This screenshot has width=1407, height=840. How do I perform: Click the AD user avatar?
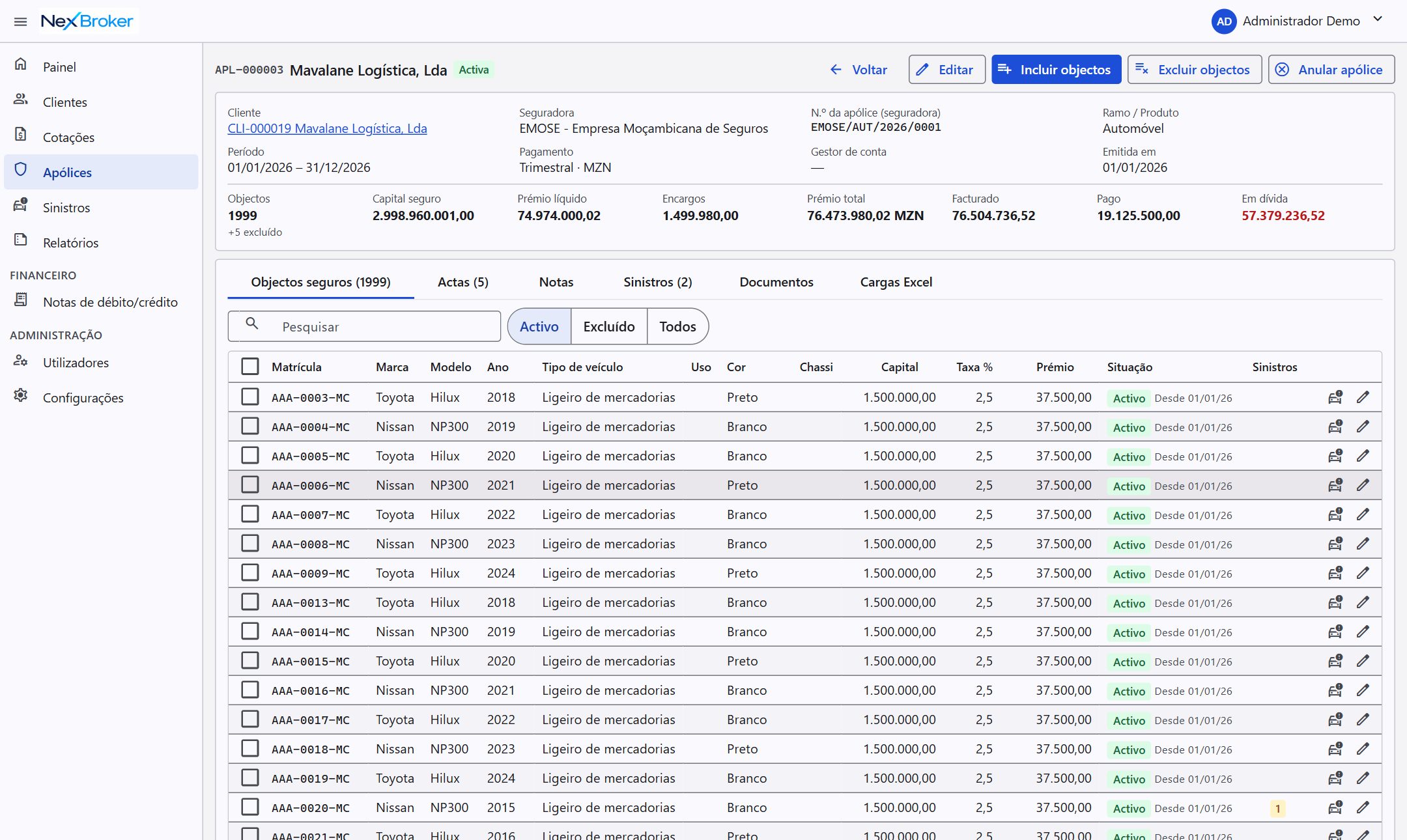click(x=1224, y=21)
